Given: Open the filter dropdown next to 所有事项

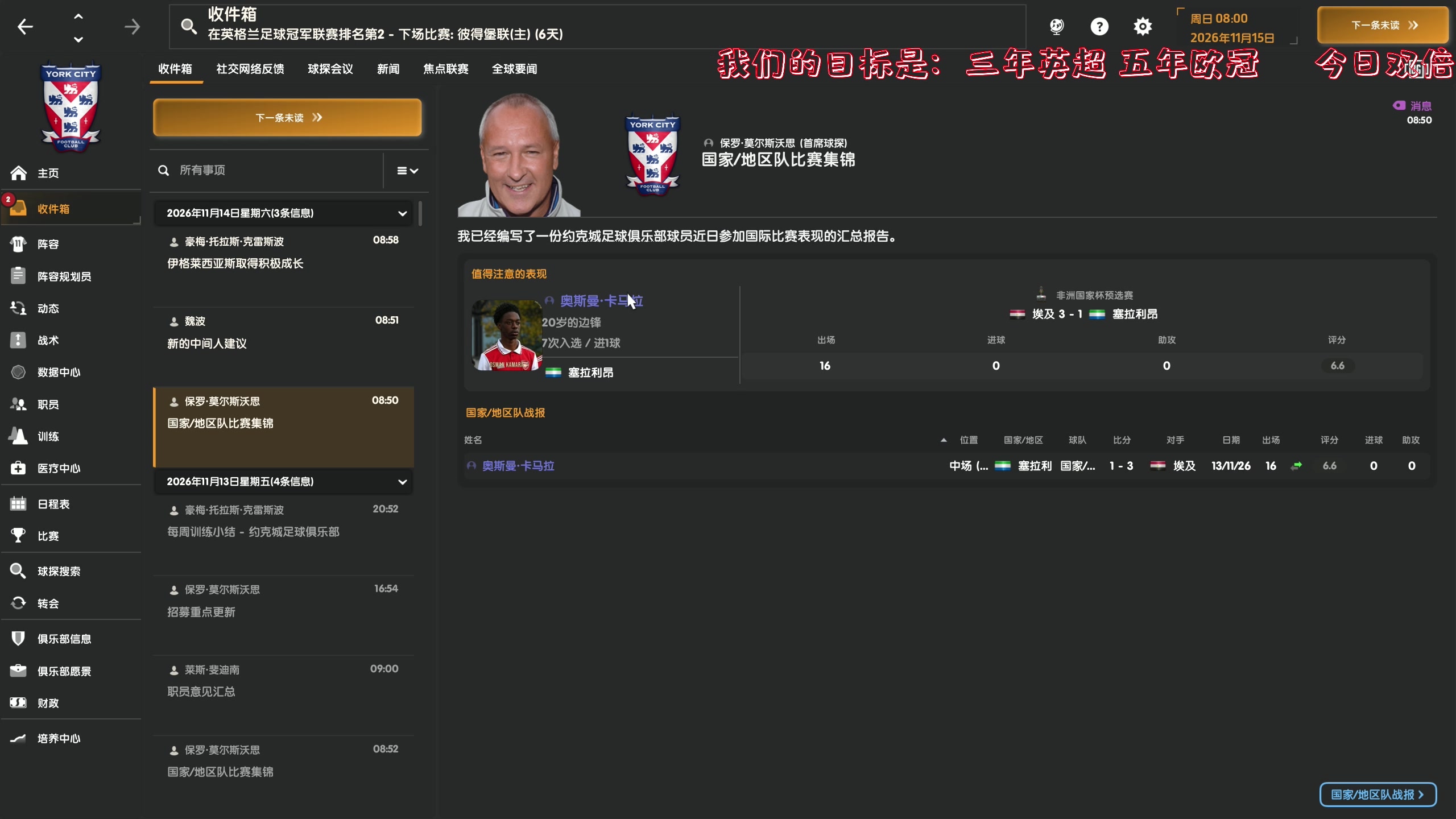Looking at the screenshot, I should (x=407, y=170).
